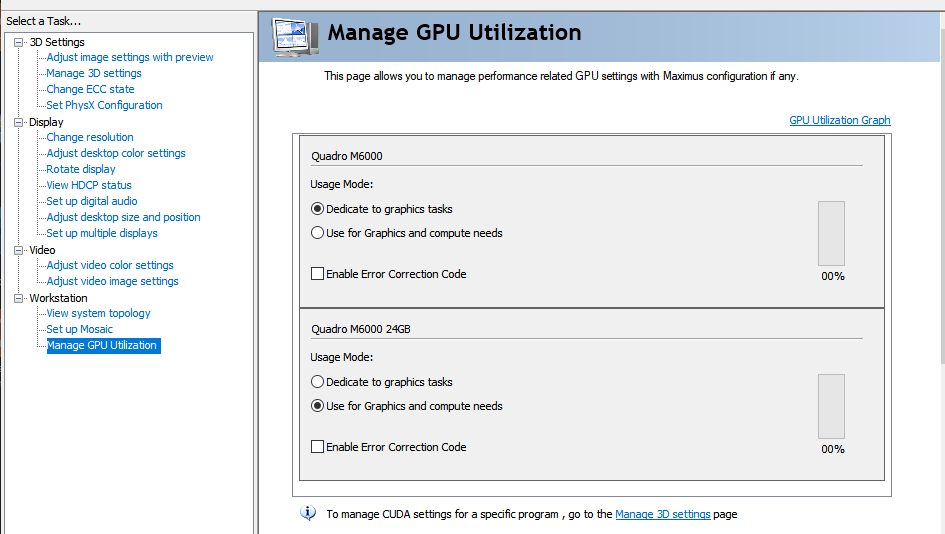This screenshot has width=945, height=534.
Task: Choose Dedicate to graphics tasks for M6000 24GB
Action: [318, 382]
